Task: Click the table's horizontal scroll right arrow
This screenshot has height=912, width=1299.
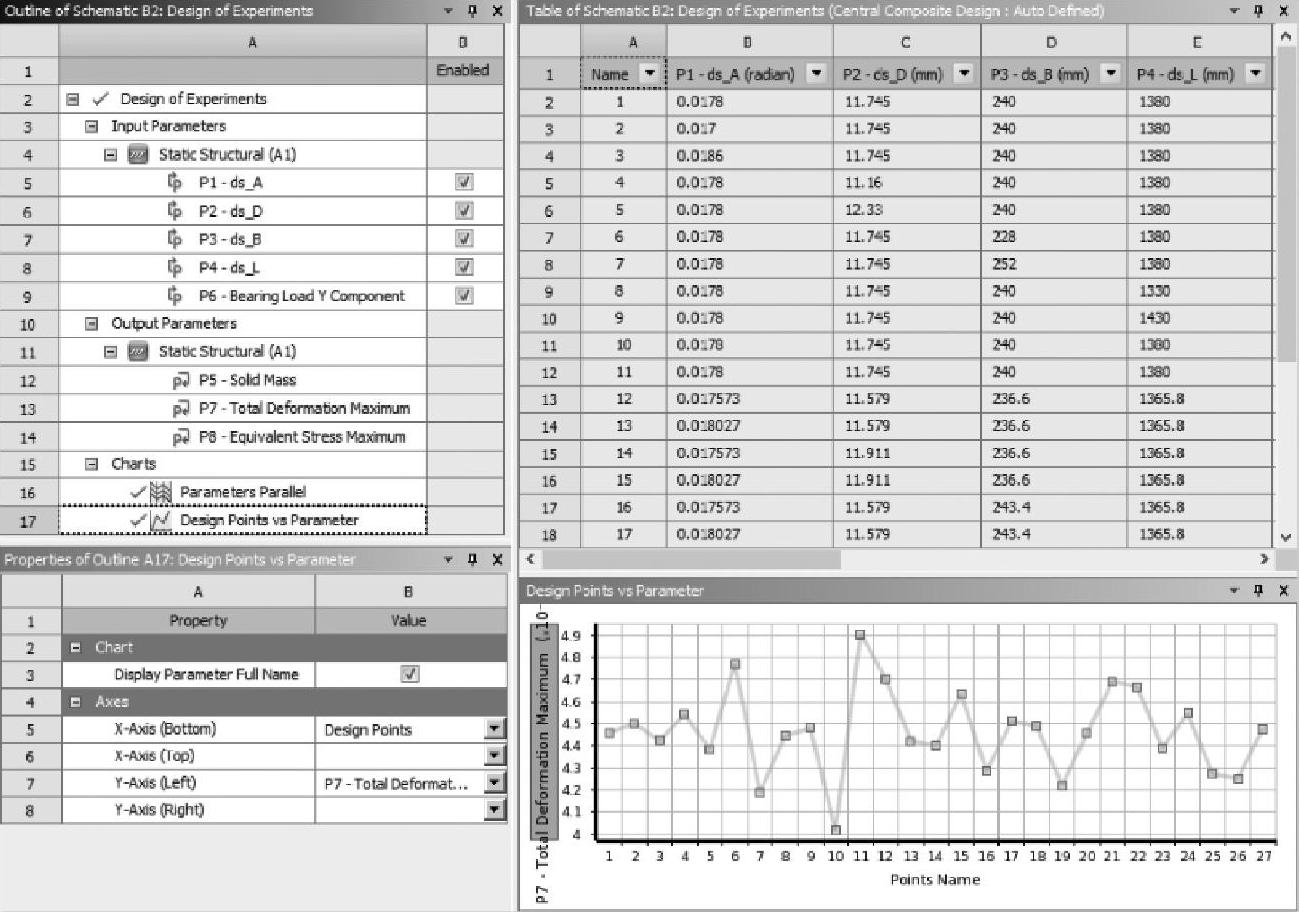Action: [x=1266, y=560]
